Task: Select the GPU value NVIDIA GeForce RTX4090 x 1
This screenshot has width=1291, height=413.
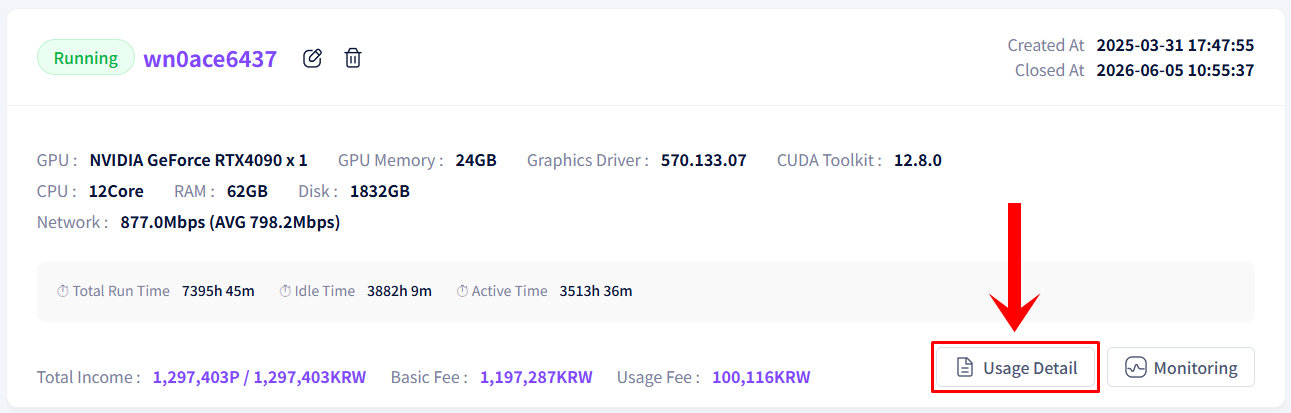Action: point(198,160)
